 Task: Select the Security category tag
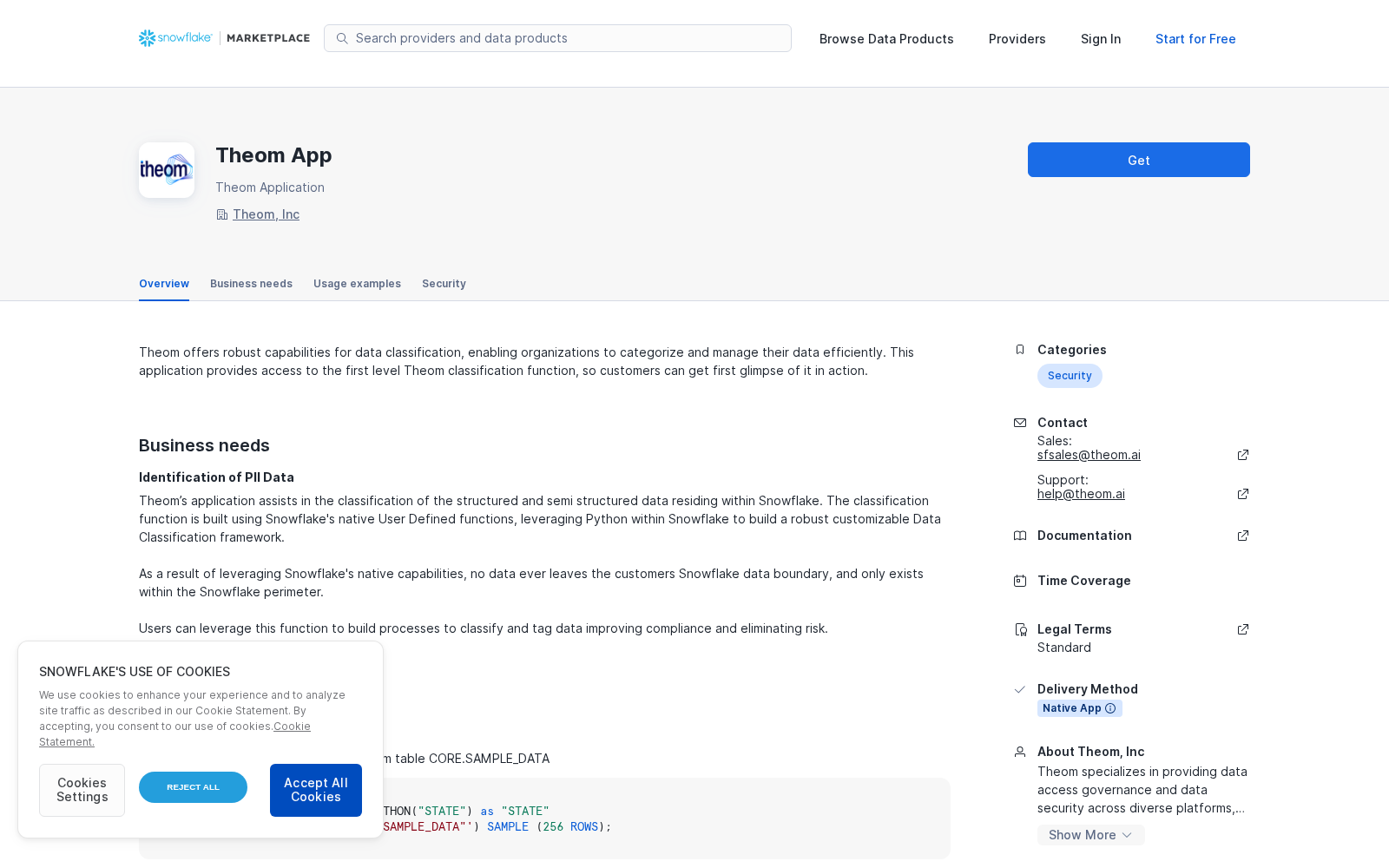click(x=1070, y=376)
